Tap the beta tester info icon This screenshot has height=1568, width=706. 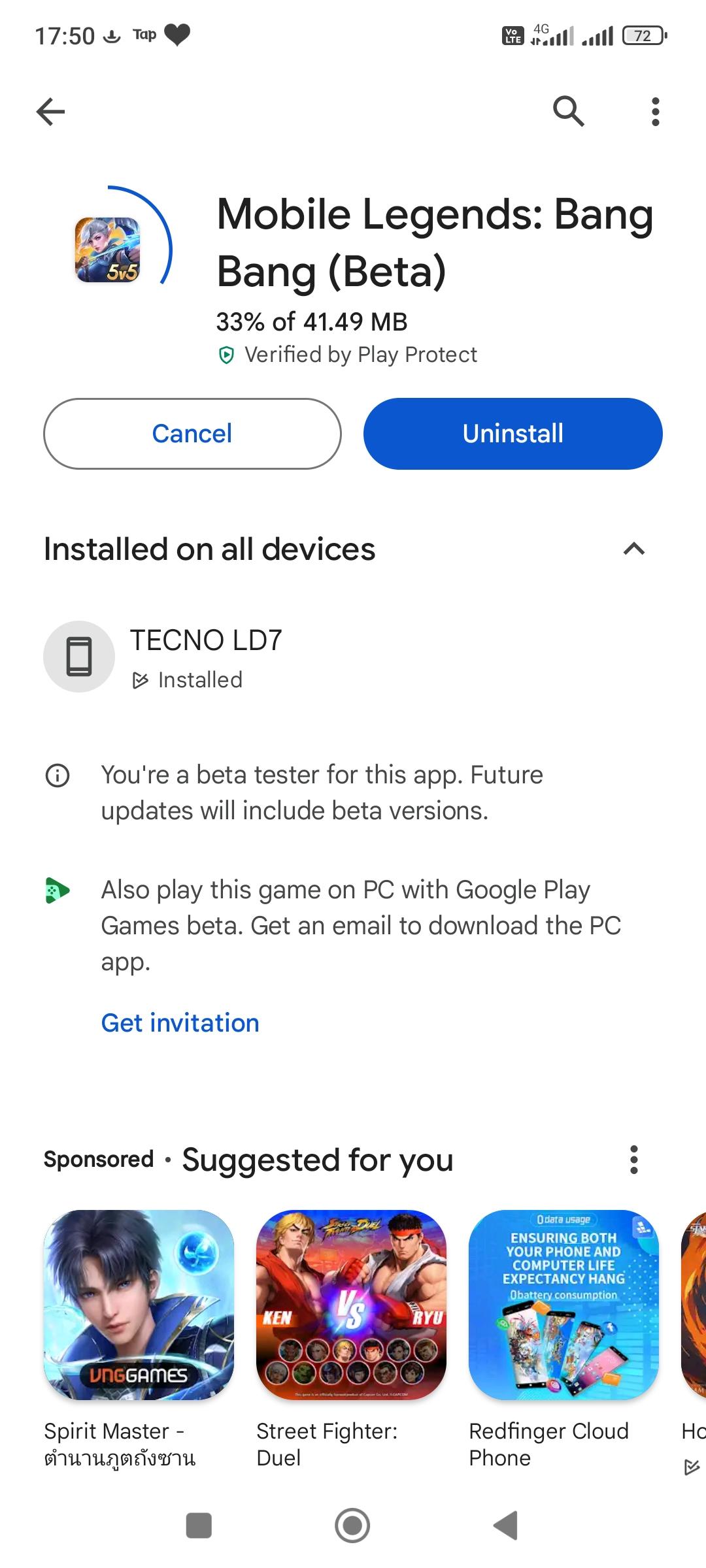(58, 776)
